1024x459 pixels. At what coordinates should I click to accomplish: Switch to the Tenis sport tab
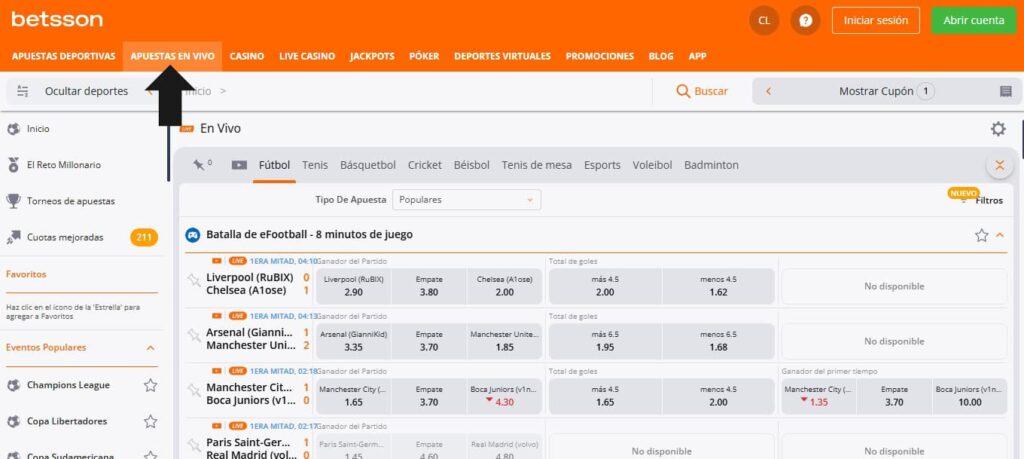click(315, 165)
